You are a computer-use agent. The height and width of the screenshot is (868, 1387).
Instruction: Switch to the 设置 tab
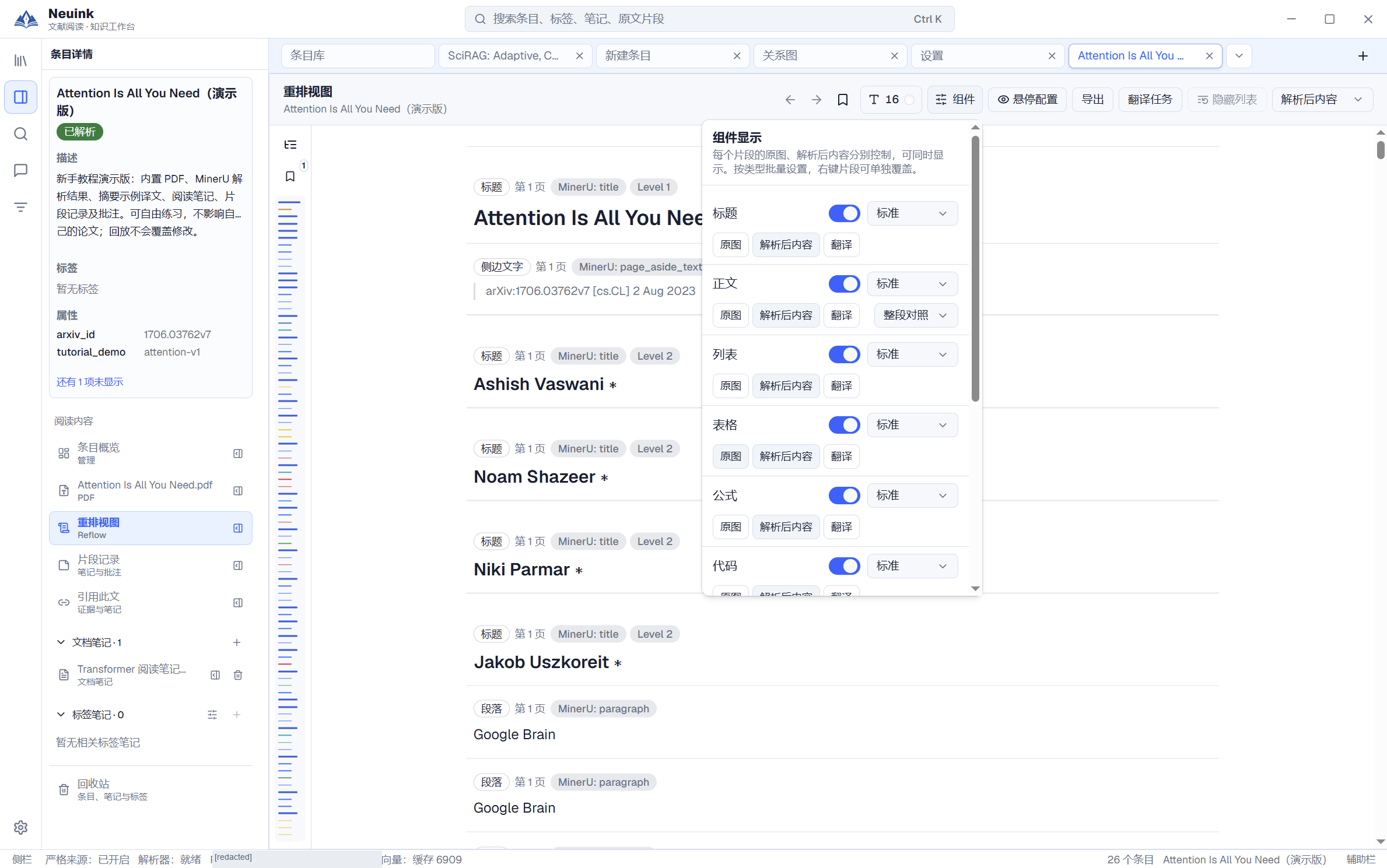pyautogui.click(x=987, y=56)
